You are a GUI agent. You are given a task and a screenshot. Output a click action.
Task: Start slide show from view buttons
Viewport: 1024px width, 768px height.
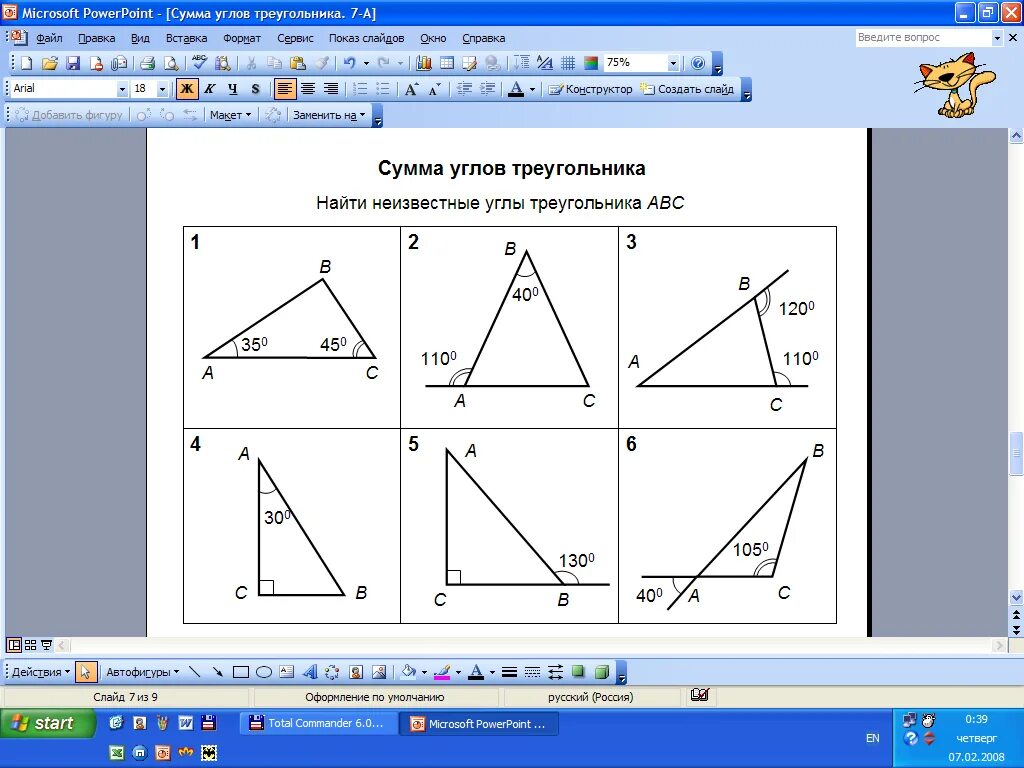(x=46, y=645)
